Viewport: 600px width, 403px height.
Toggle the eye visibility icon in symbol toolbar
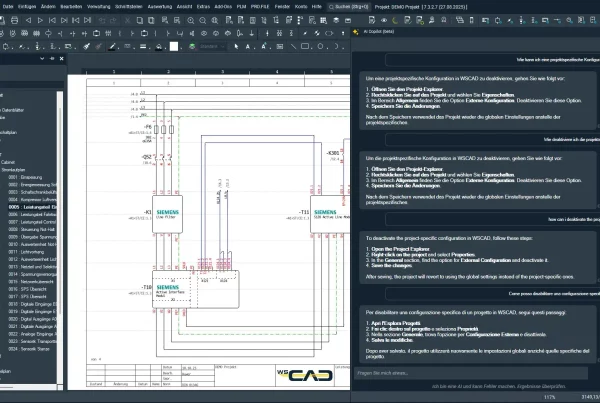204,34
